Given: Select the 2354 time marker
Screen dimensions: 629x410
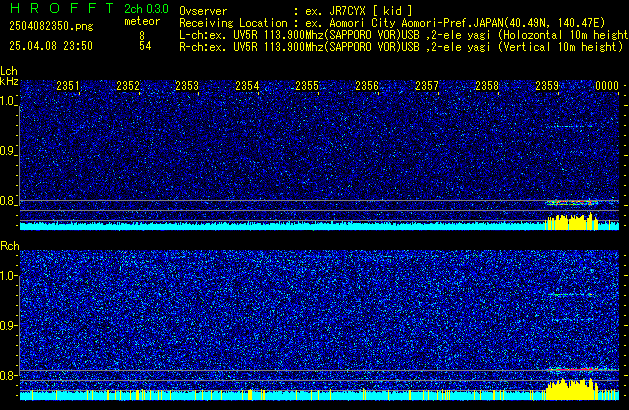Looking at the screenshot, I should [248, 86].
